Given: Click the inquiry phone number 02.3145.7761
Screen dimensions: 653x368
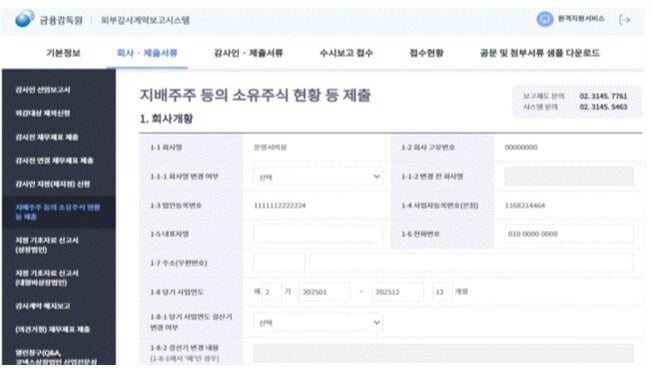Looking at the screenshot, I should pos(603,96).
